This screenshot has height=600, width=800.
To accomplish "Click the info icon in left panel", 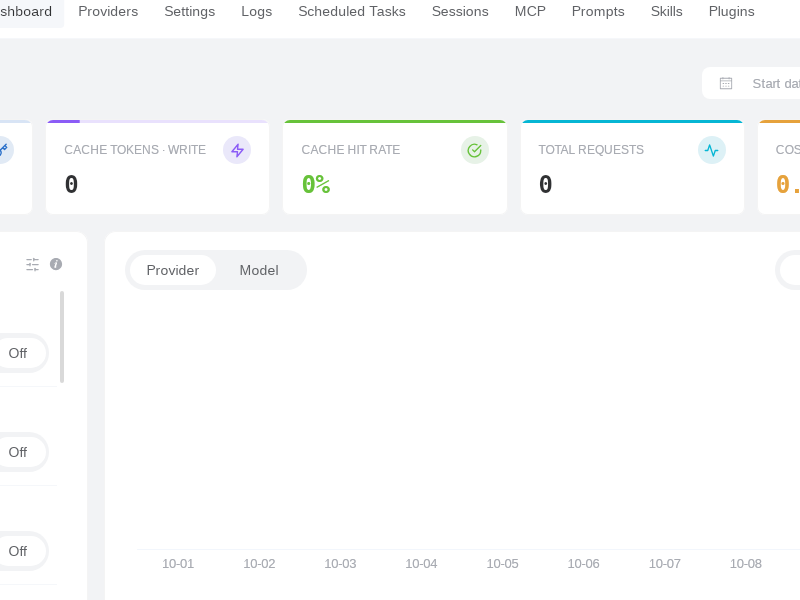I will 56,264.
